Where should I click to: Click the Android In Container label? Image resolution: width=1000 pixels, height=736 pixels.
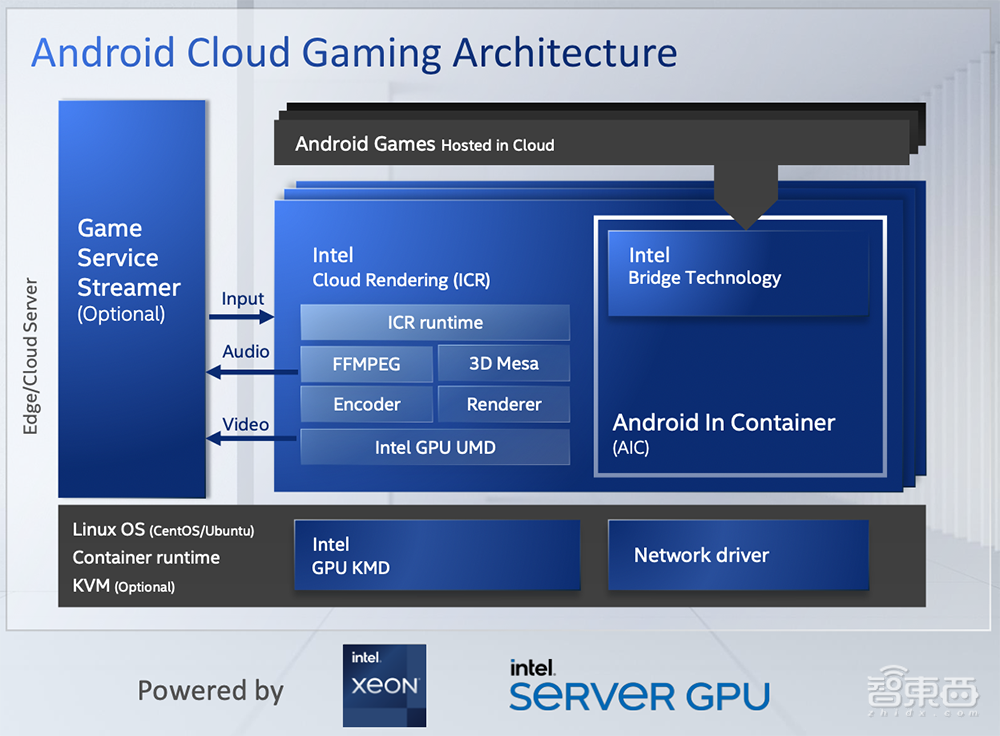click(x=724, y=423)
